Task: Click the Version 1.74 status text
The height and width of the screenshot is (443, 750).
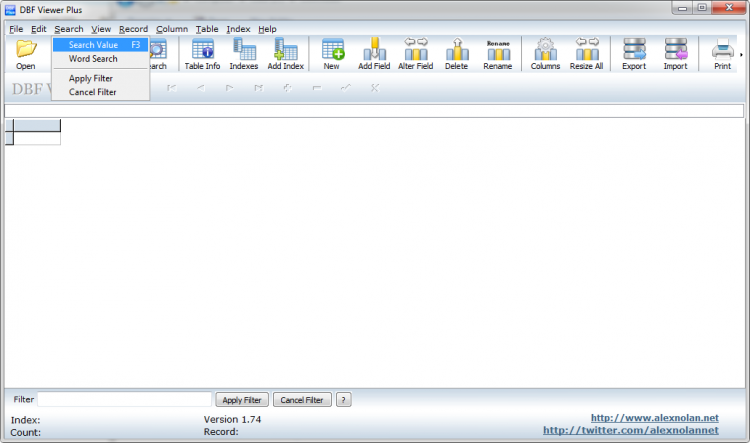Action: (232, 420)
